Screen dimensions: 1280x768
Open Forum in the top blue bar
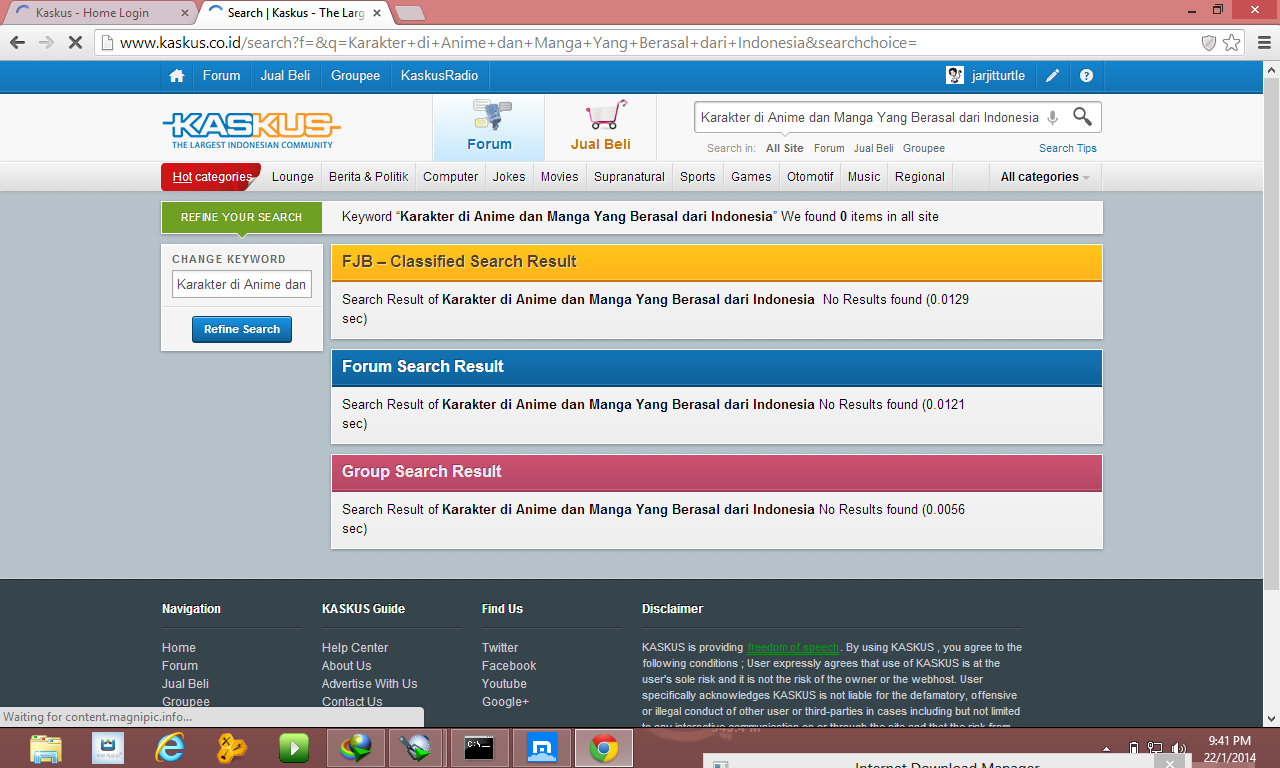pos(221,76)
